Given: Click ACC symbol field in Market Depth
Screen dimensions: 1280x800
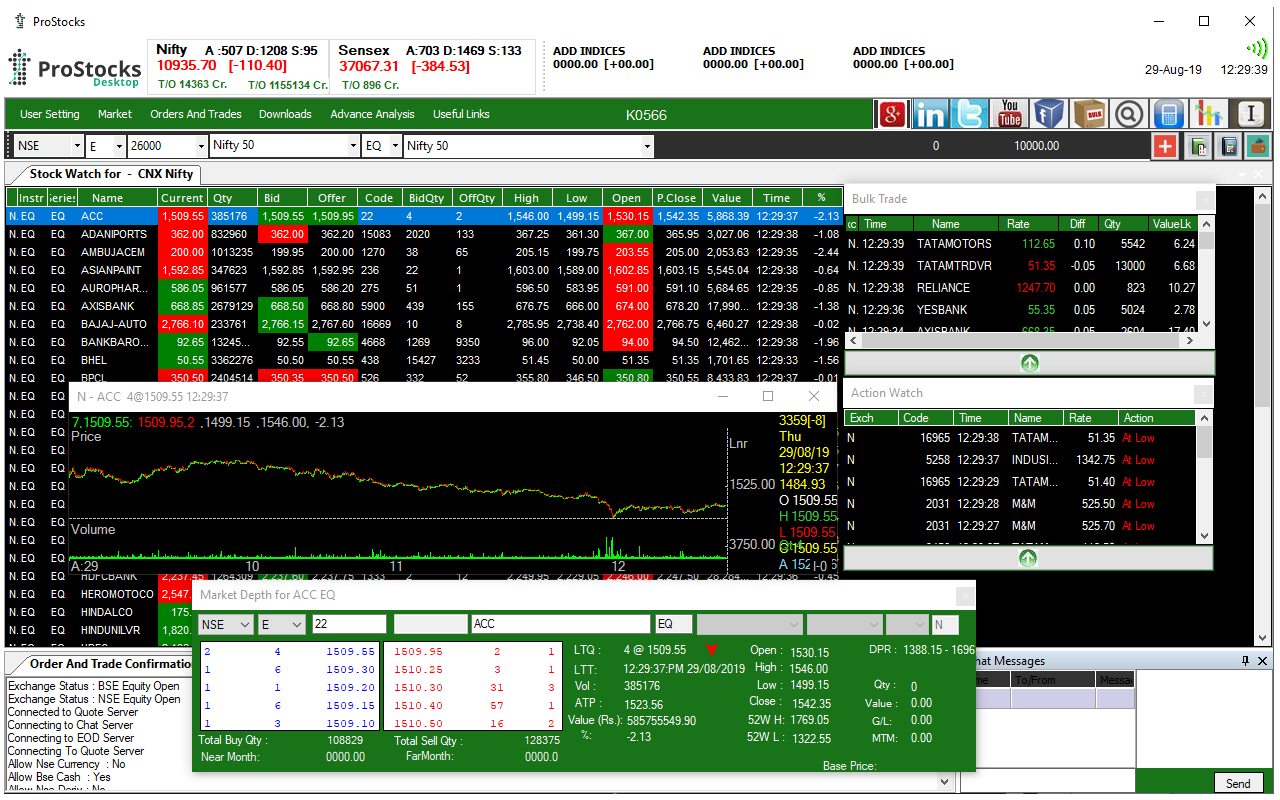Looking at the screenshot, I should pos(561,624).
